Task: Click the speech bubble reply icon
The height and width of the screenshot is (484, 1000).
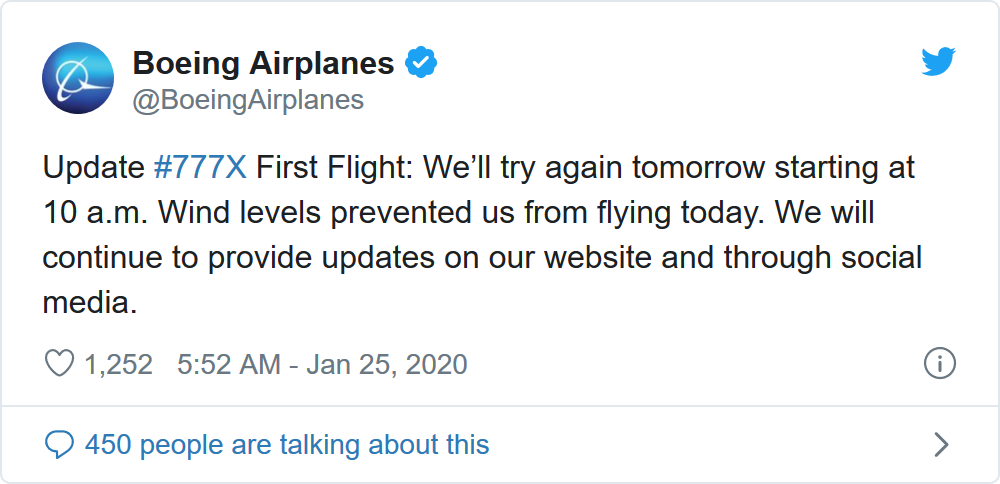Action: click(60, 444)
